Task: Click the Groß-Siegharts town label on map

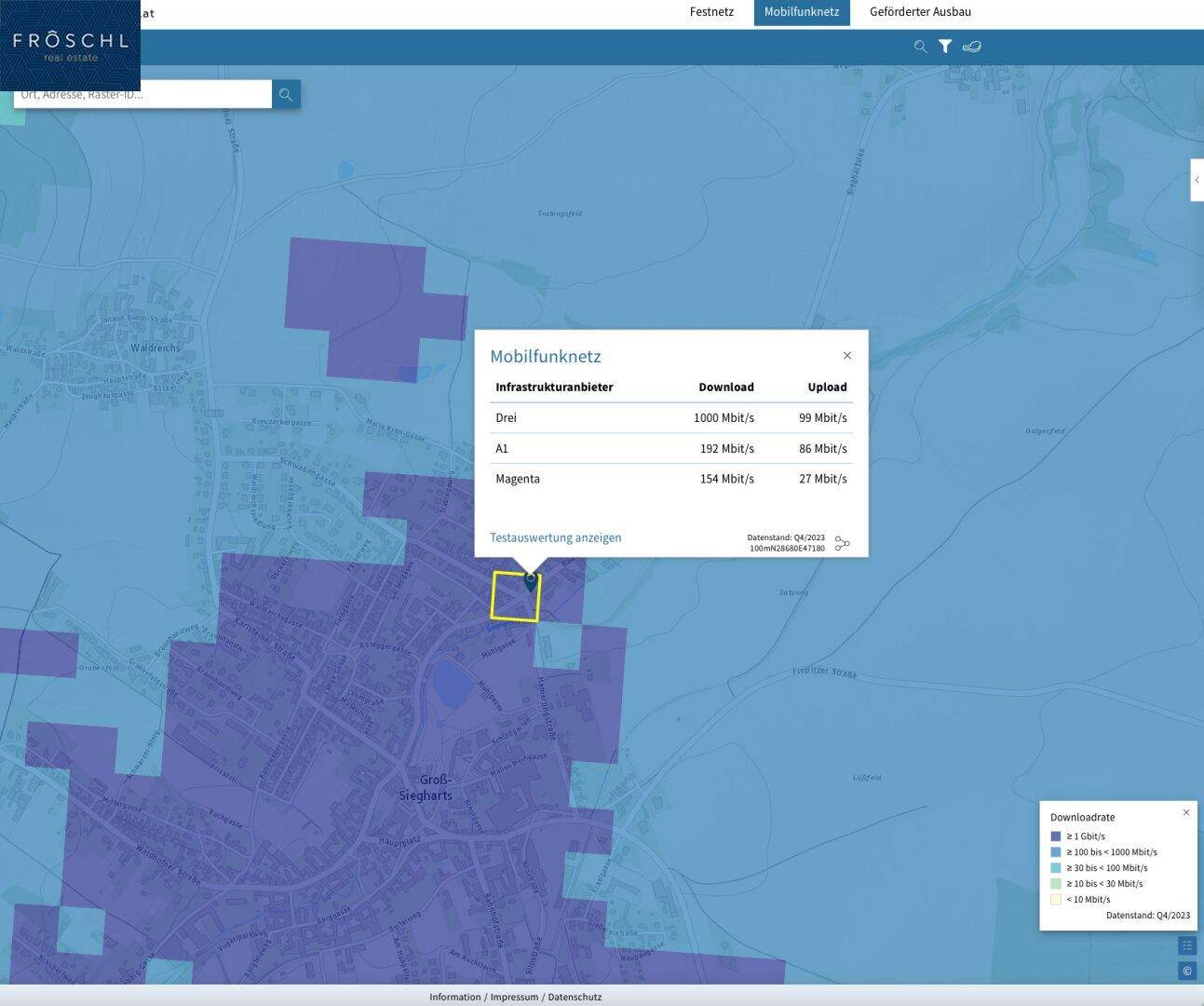Action: pyautogui.click(x=426, y=788)
